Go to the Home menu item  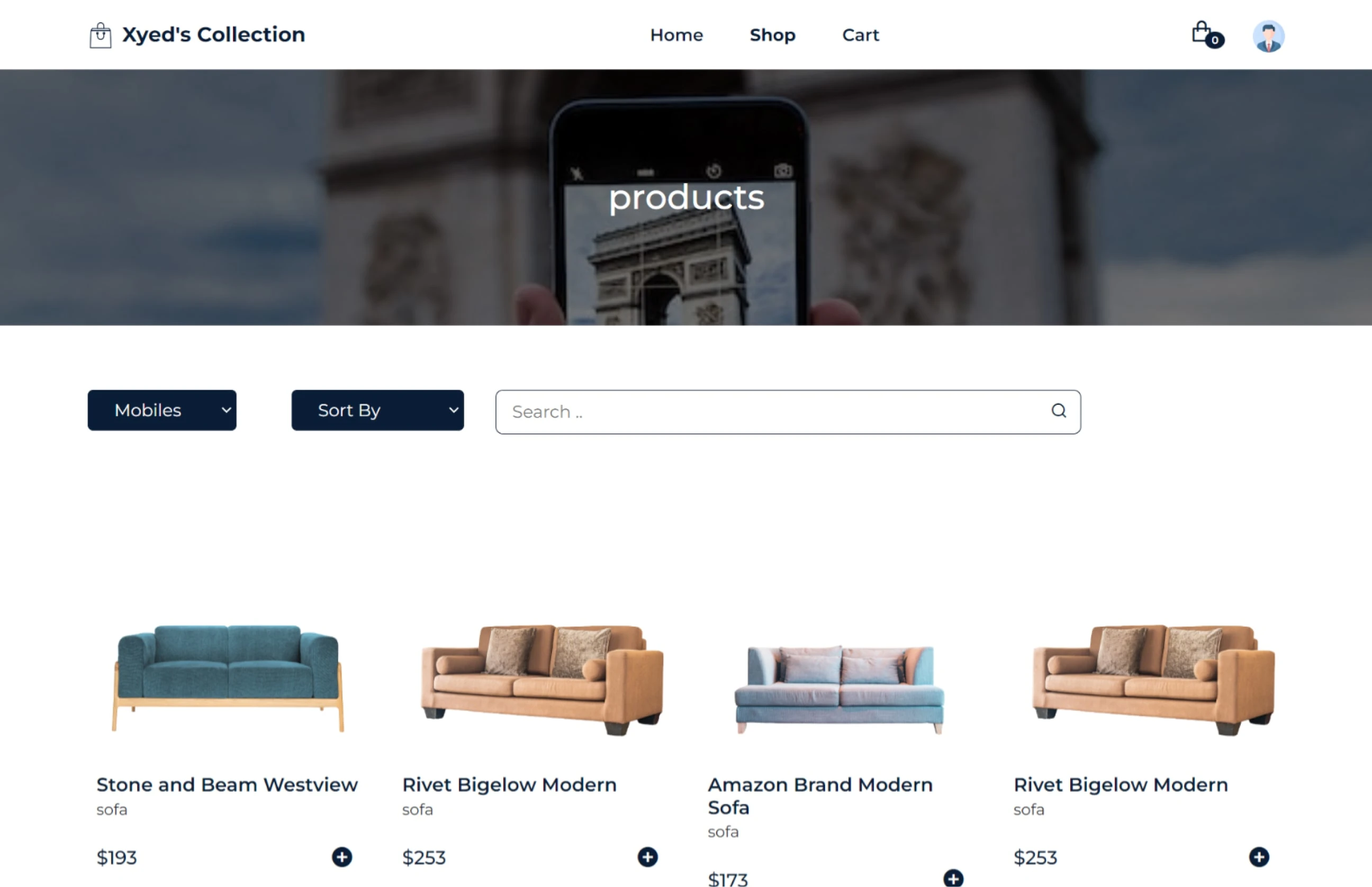[676, 35]
